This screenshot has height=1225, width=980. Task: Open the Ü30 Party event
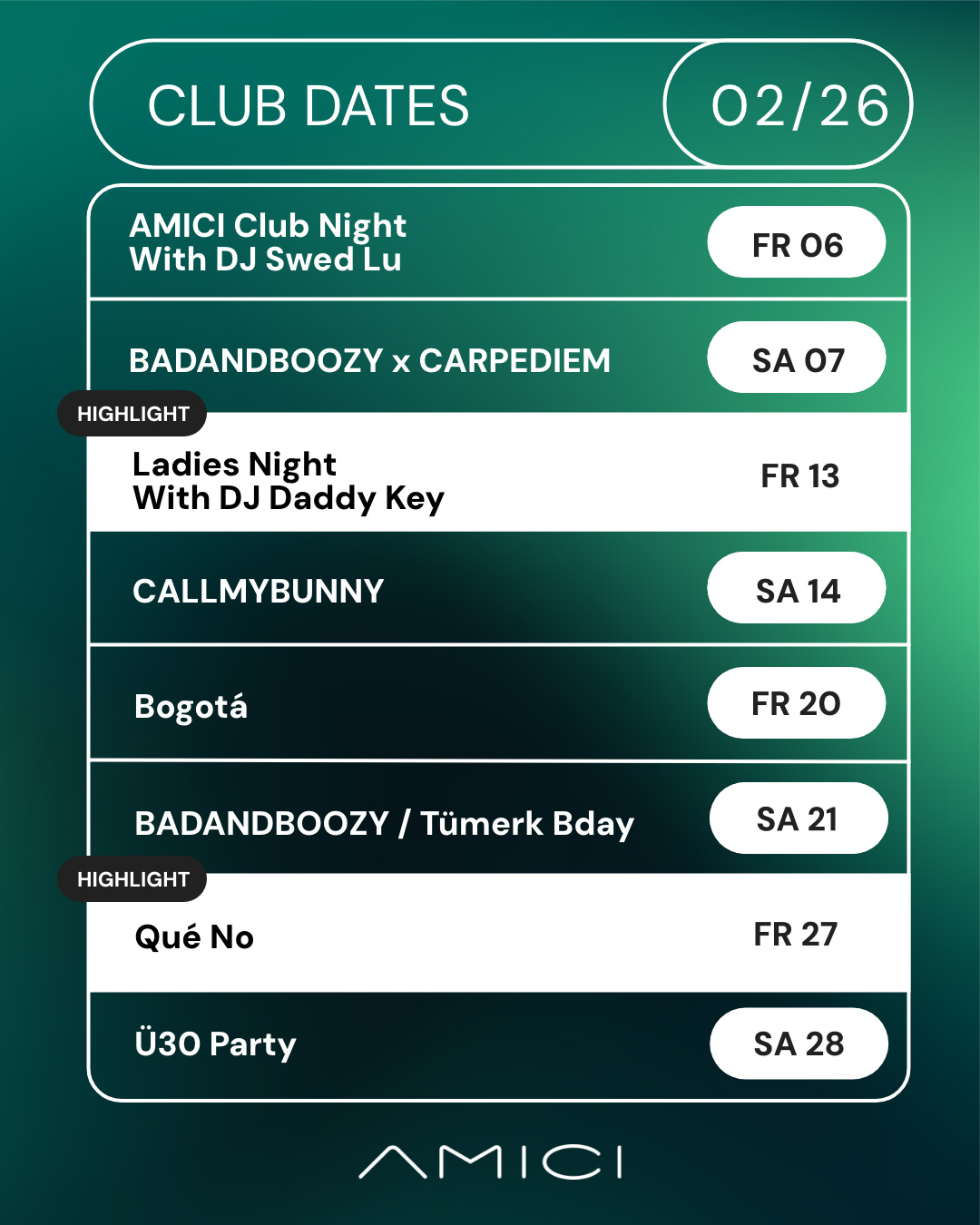(x=215, y=1044)
